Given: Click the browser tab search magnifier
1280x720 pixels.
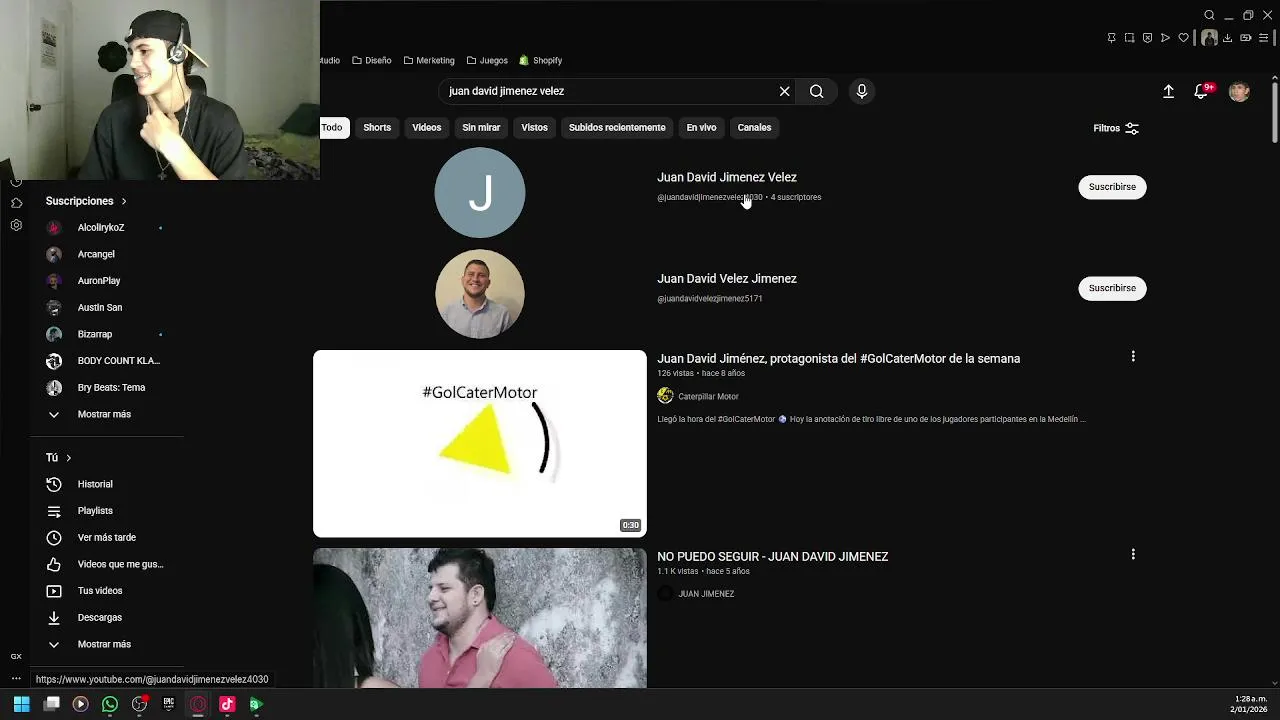Looking at the screenshot, I should tap(1209, 15).
